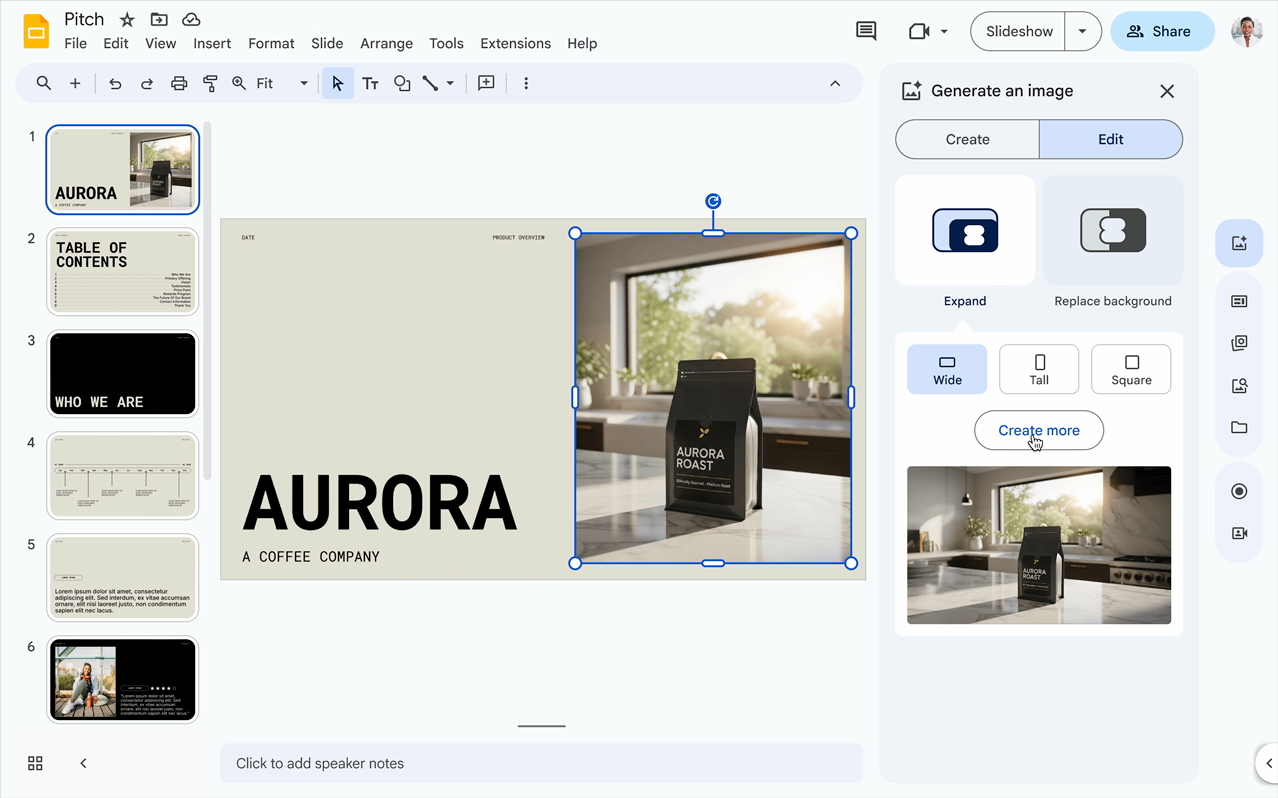Click the add comment toolbar icon
Screen dimensions: 1278x798
coord(486,84)
